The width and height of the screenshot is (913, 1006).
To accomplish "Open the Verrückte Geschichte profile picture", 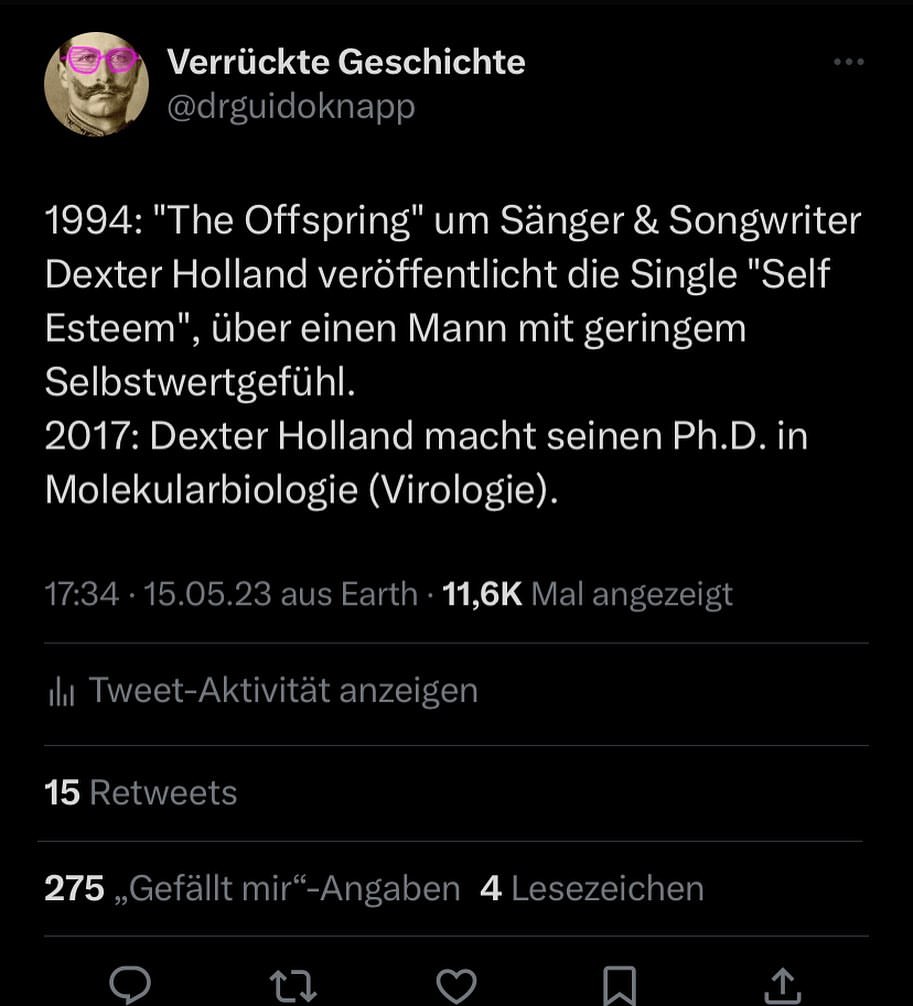I will 97,84.
